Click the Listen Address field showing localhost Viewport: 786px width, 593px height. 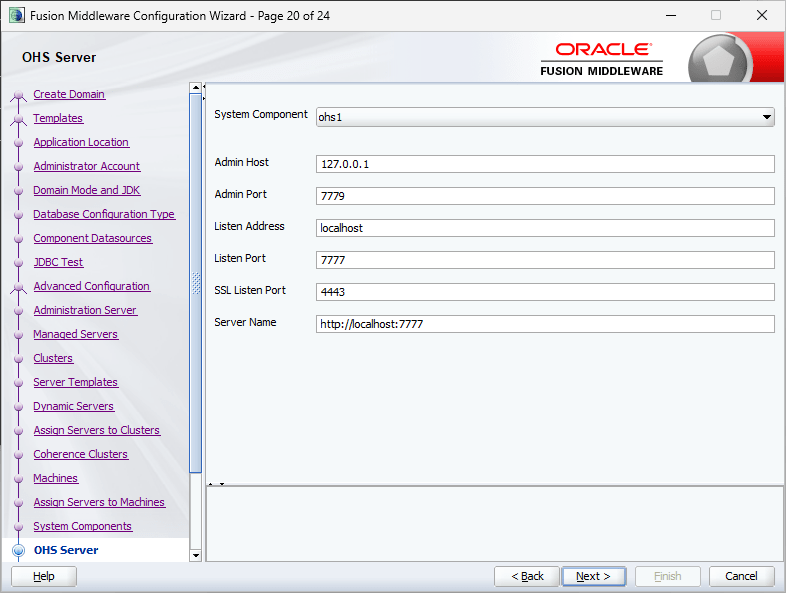[x=545, y=228]
